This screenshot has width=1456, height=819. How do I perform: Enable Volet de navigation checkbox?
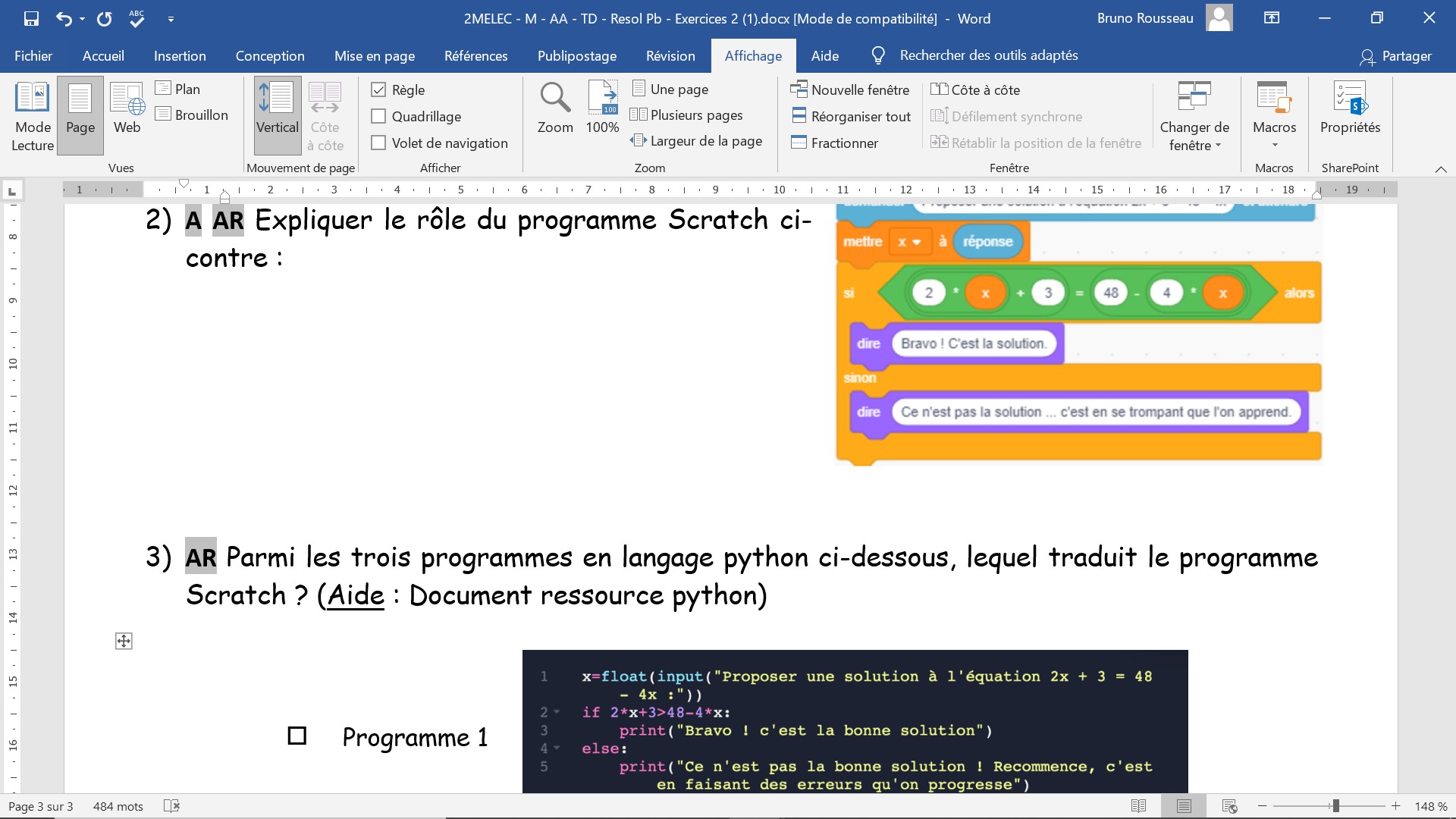click(x=378, y=143)
